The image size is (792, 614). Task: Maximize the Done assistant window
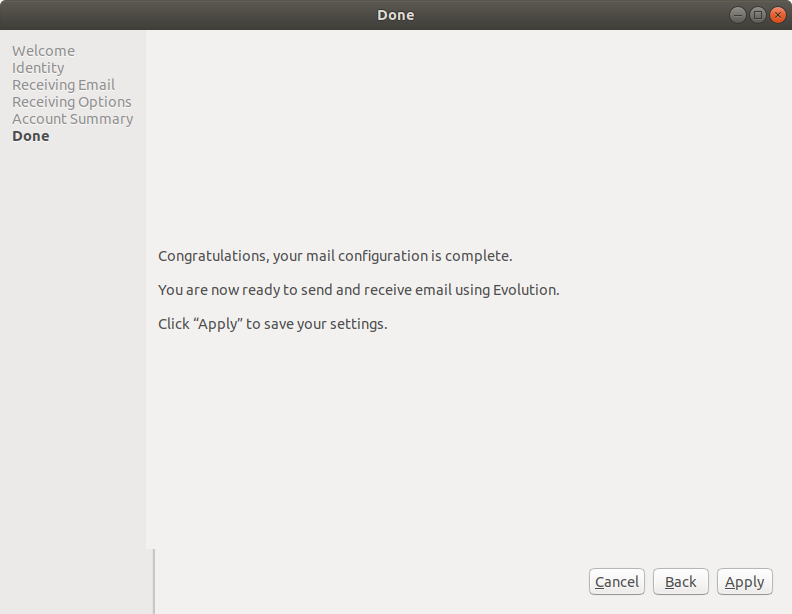click(x=757, y=14)
